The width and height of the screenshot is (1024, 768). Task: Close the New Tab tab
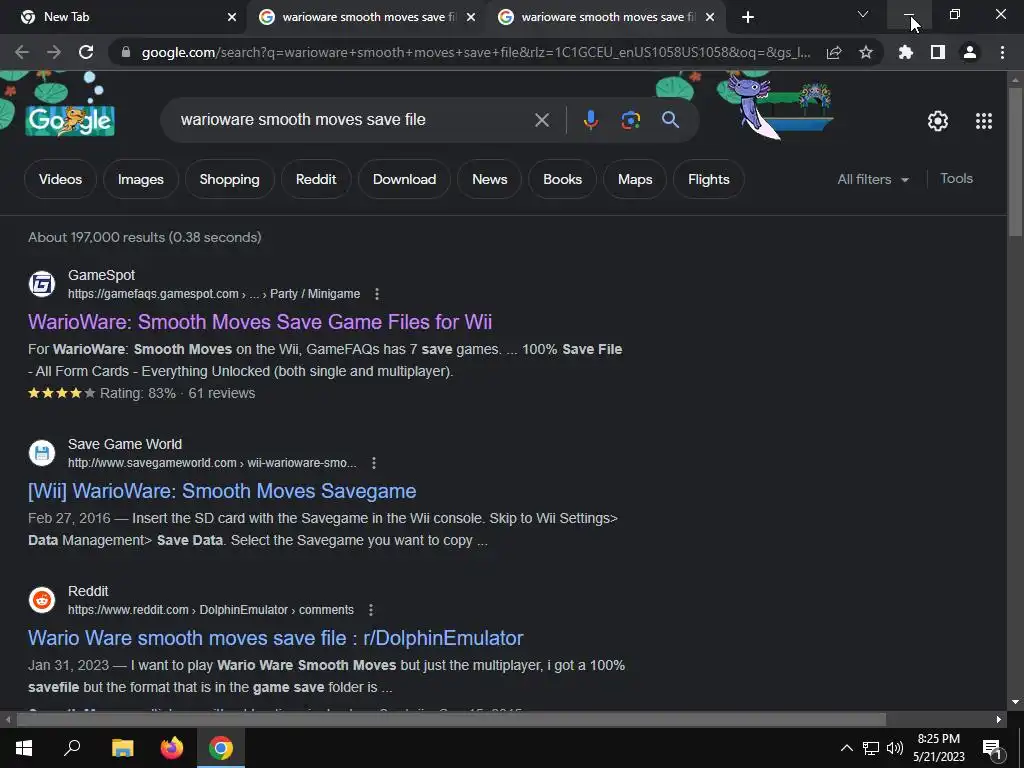pos(232,17)
